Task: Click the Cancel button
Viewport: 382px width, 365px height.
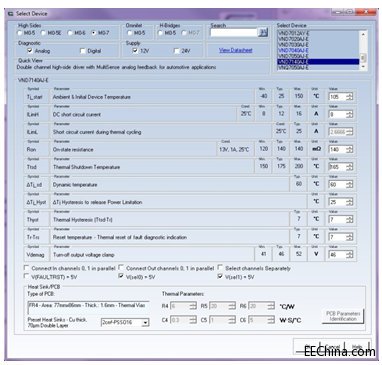Action: (332, 347)
